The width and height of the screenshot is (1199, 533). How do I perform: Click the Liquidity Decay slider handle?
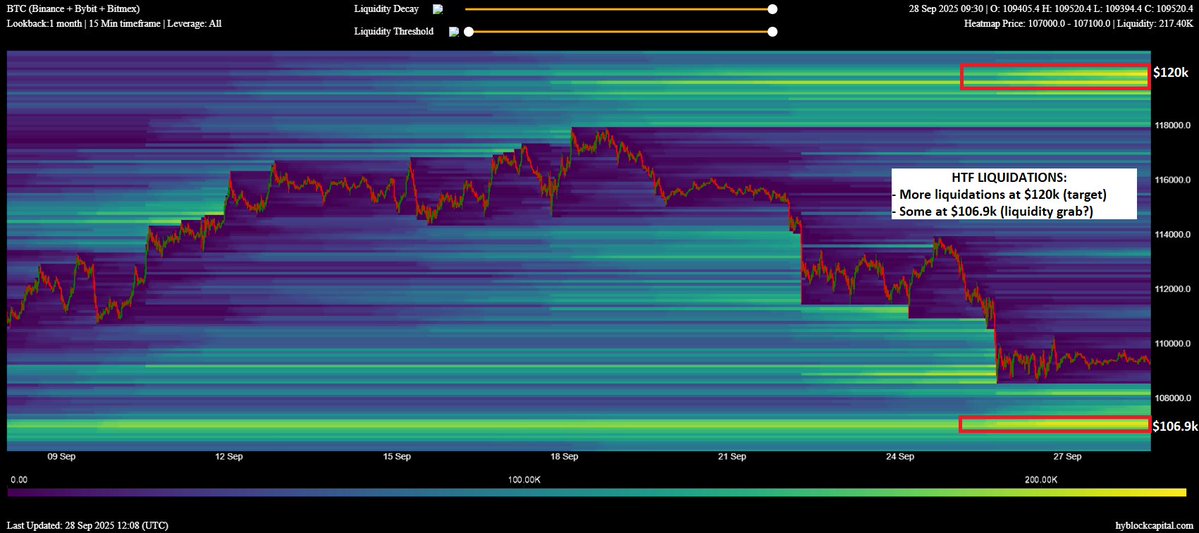[x=772, y=9]
